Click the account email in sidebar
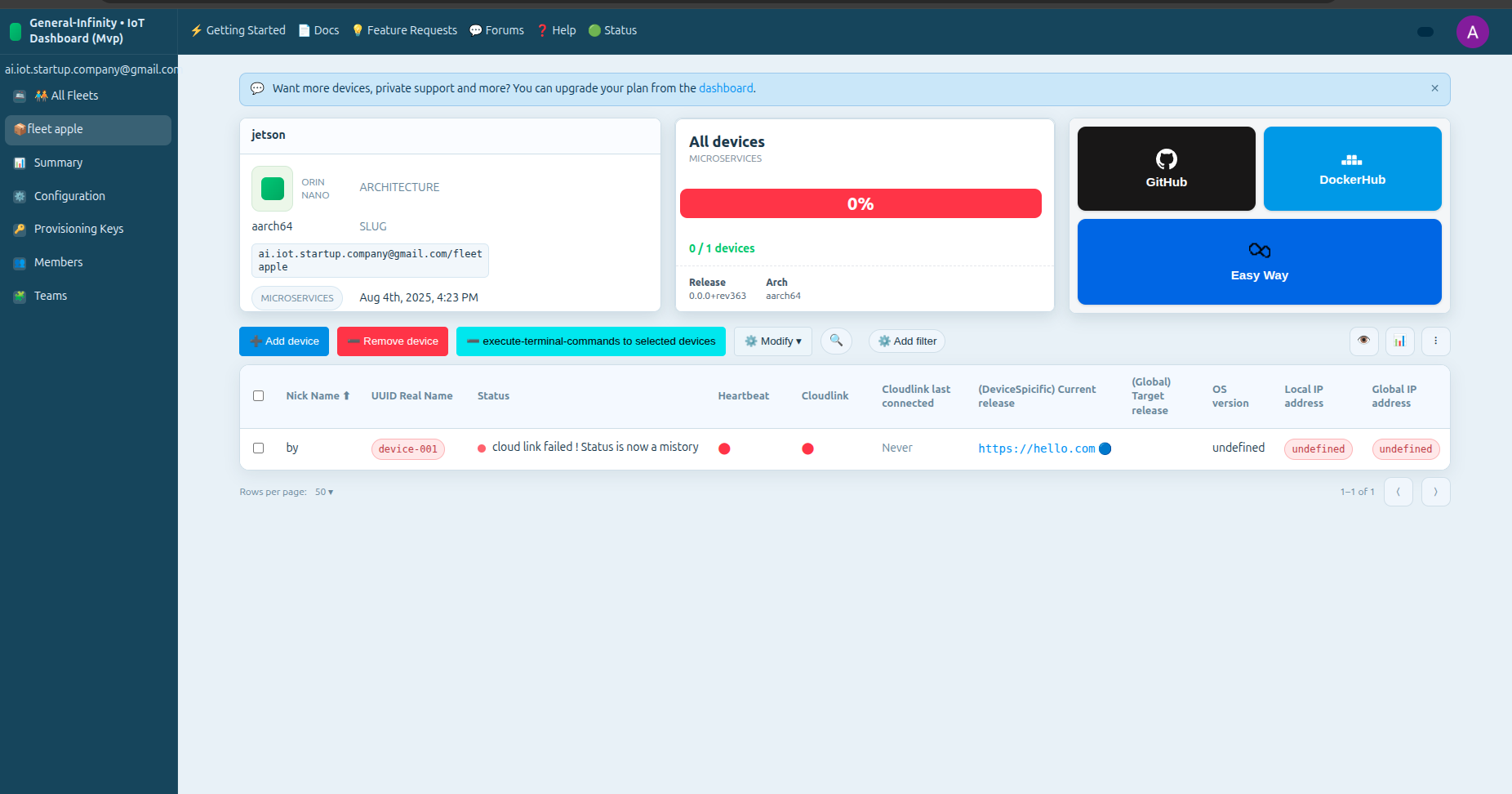Screen dimensions: 1512x794 [x=91, y=69]
